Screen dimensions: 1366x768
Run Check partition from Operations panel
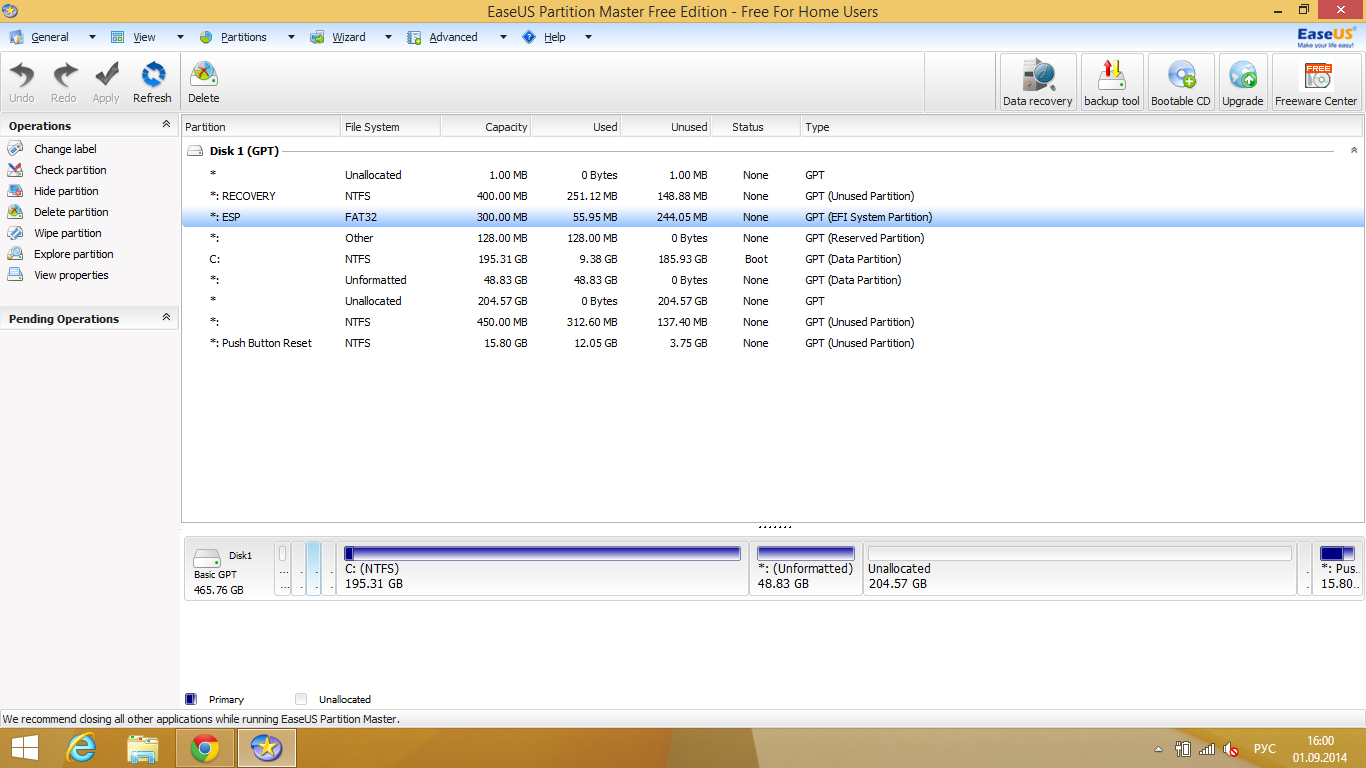tap(70, 170)
